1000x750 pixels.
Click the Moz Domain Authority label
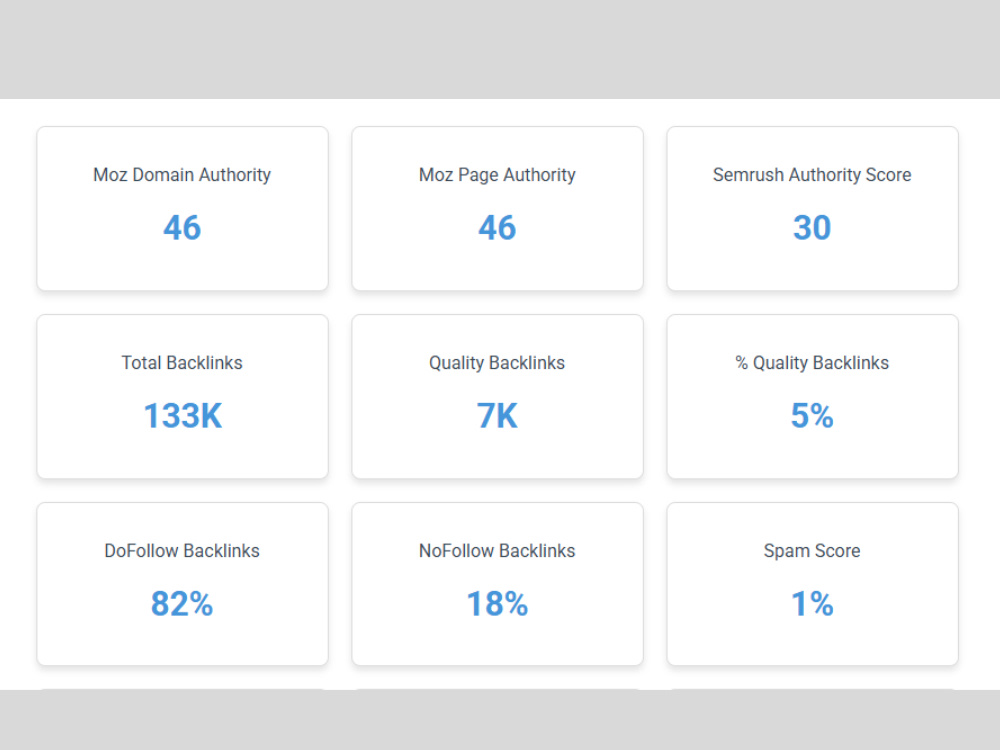(x=182, y=175)
